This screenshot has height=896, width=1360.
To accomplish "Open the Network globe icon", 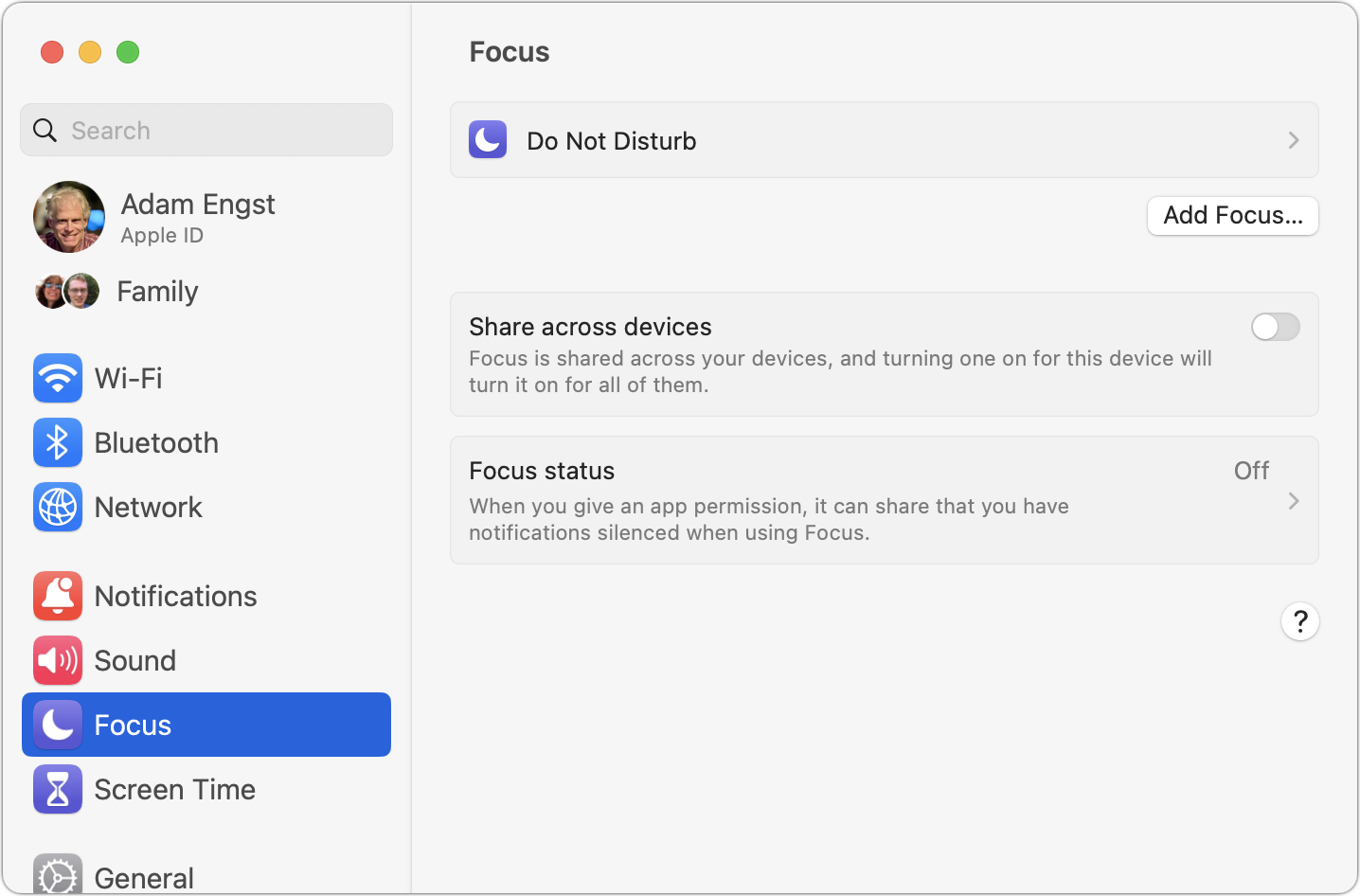I will pyautogui.click(x=58, y=507).
